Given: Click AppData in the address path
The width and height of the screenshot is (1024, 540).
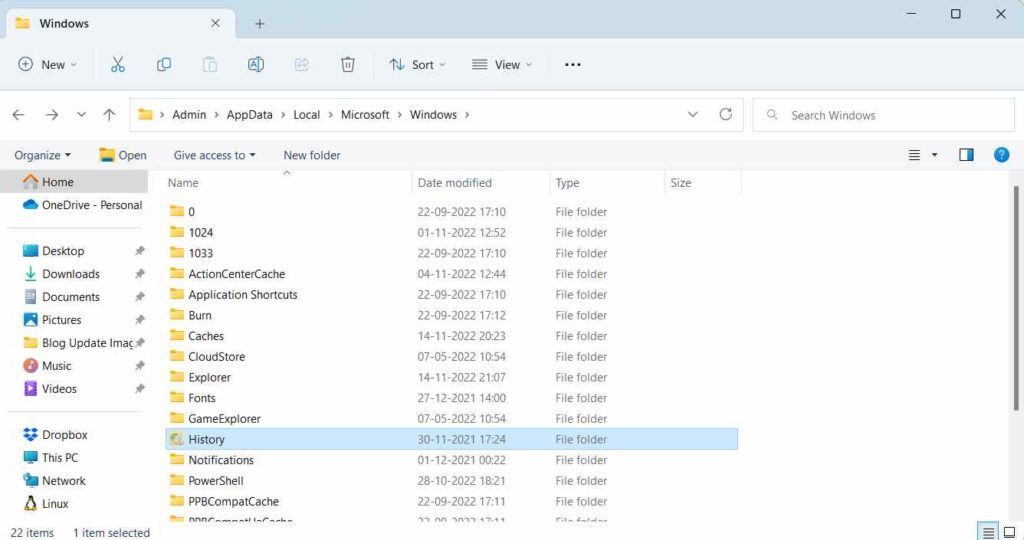Looking at the screenshot, I should (249, 114).
